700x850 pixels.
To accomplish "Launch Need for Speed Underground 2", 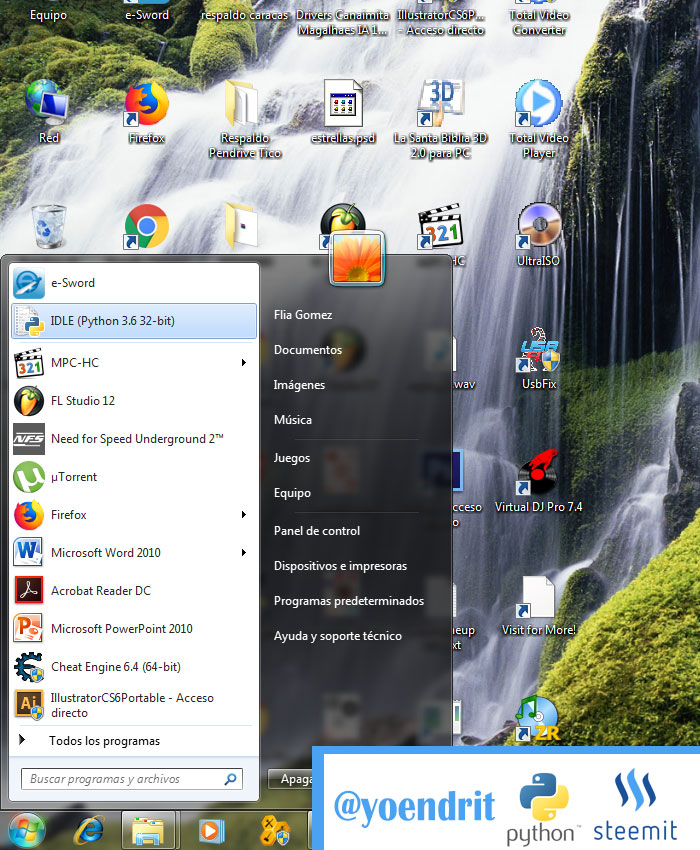I will pos(133,439).
